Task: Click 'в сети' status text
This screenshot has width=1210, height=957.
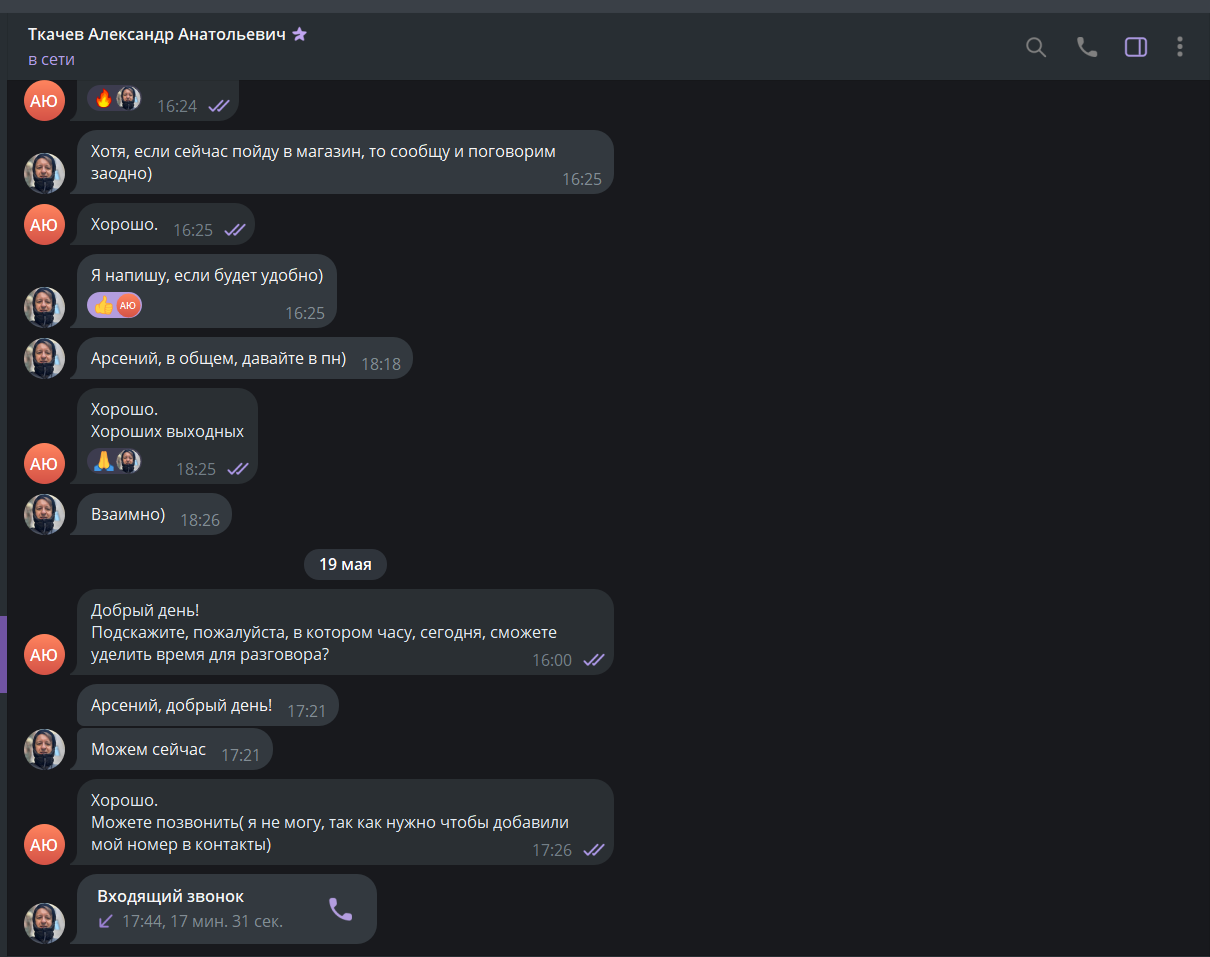Action: point(51,60)
